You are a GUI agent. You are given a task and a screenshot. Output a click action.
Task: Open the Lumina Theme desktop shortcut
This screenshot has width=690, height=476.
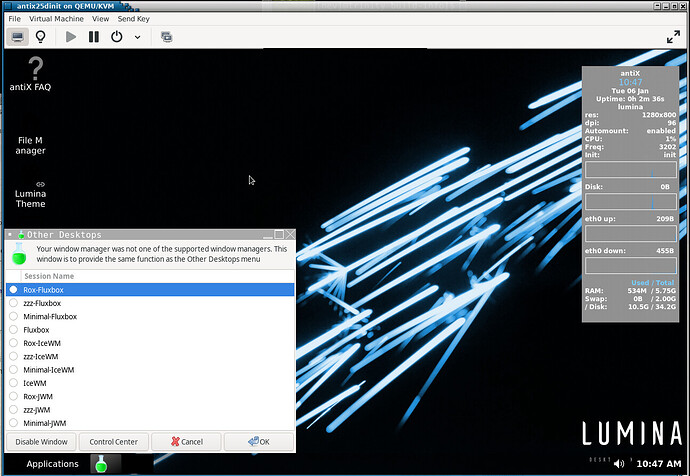point(31,193)
